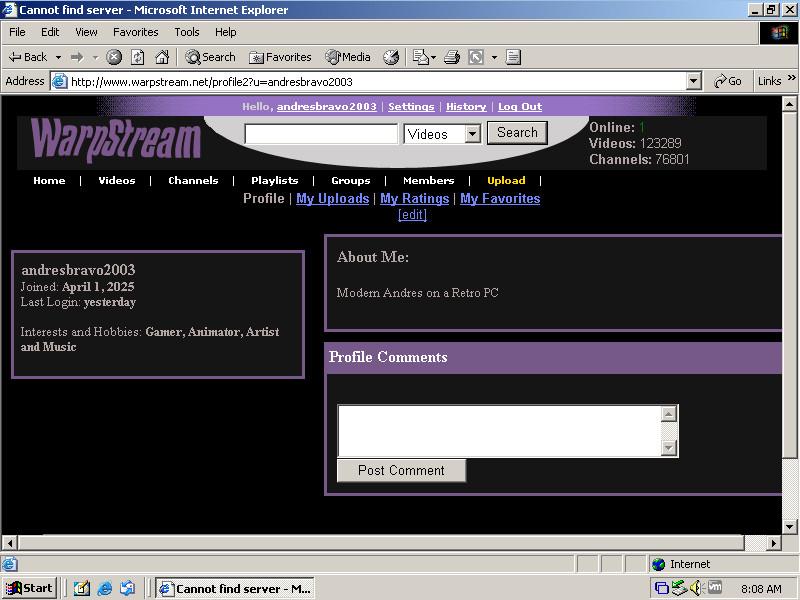This screenshot has width=800, height=600.
Task: Open the My Ratings link
Action: click(415, 198)
